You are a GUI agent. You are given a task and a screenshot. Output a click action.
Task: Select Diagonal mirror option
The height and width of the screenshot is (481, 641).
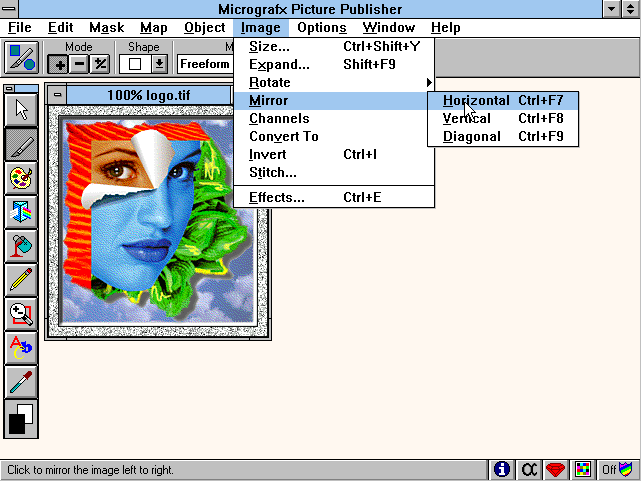pyautogui.click(x=503, y=136)
